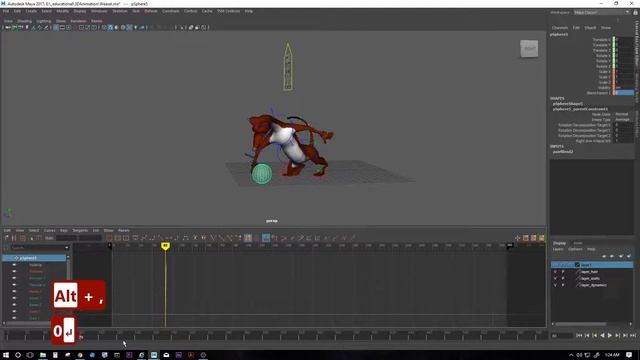Open the Interp Type Average dropdown
Viewport: 640px width, 360px height.
click(x=624, y=120)
